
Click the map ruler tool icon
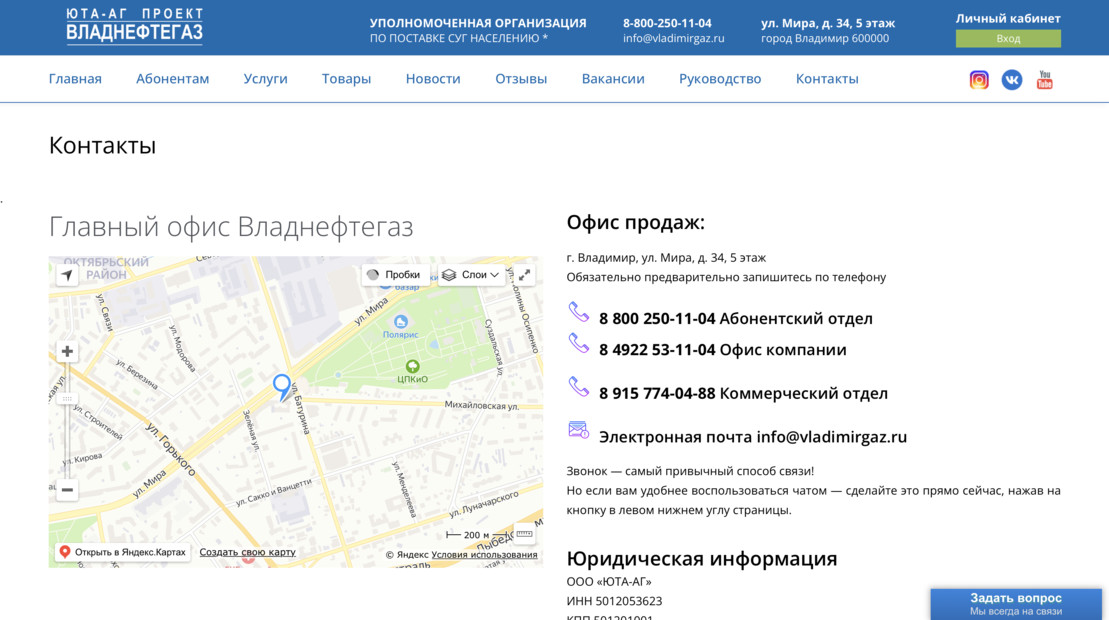[524, 534]
